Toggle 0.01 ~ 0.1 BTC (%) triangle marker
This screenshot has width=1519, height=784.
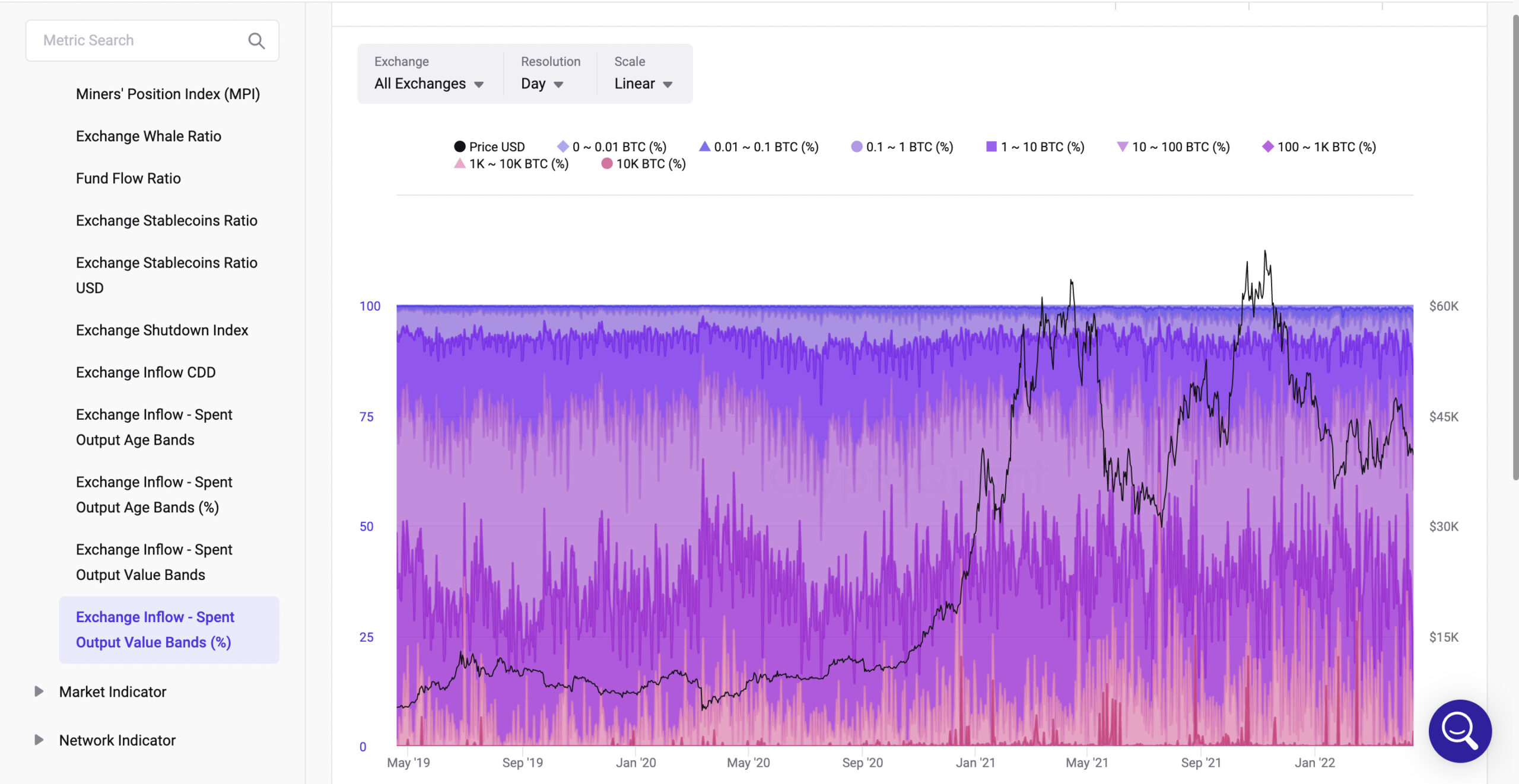(704, 146)
